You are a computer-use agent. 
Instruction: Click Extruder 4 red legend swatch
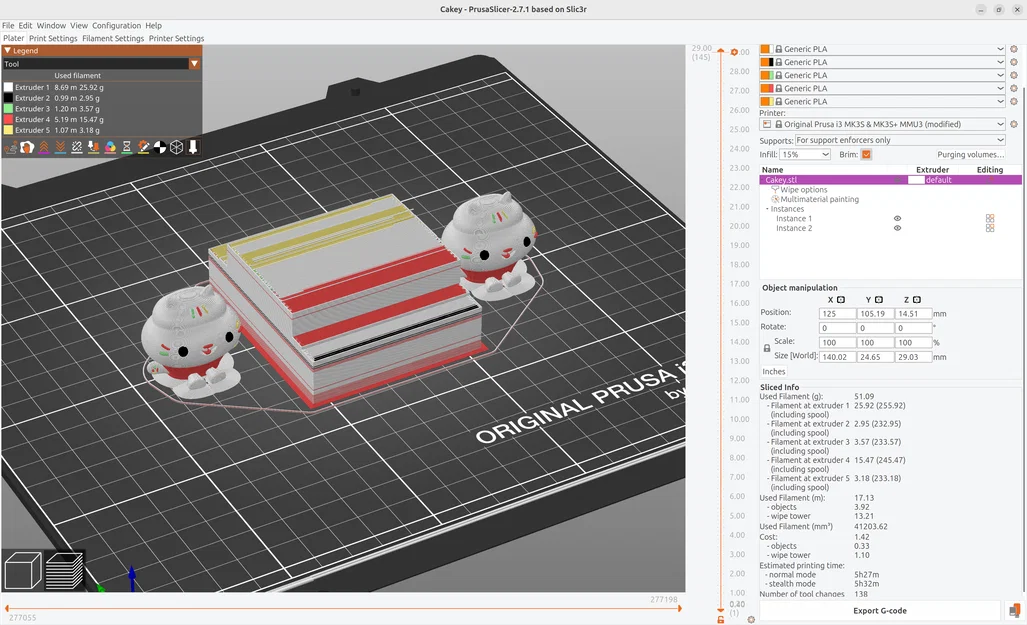tap(9, 119)
